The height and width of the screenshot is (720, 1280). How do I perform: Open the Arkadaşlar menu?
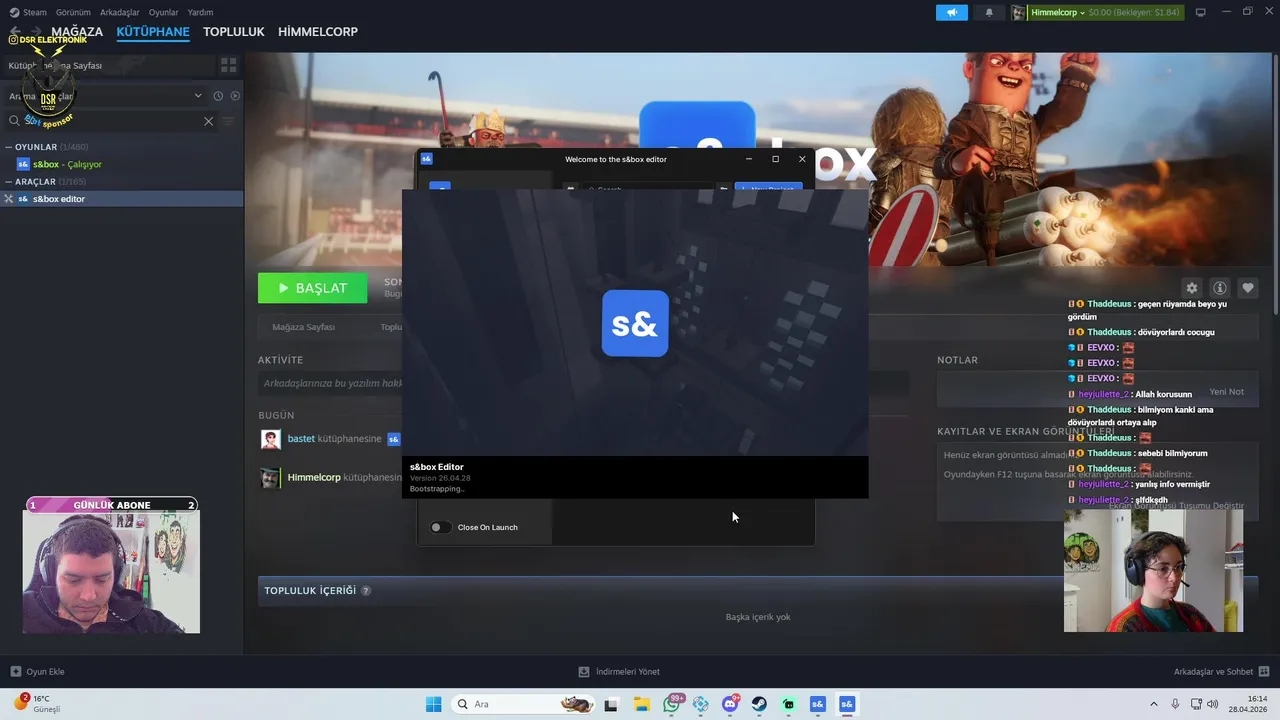click(119, 12)
